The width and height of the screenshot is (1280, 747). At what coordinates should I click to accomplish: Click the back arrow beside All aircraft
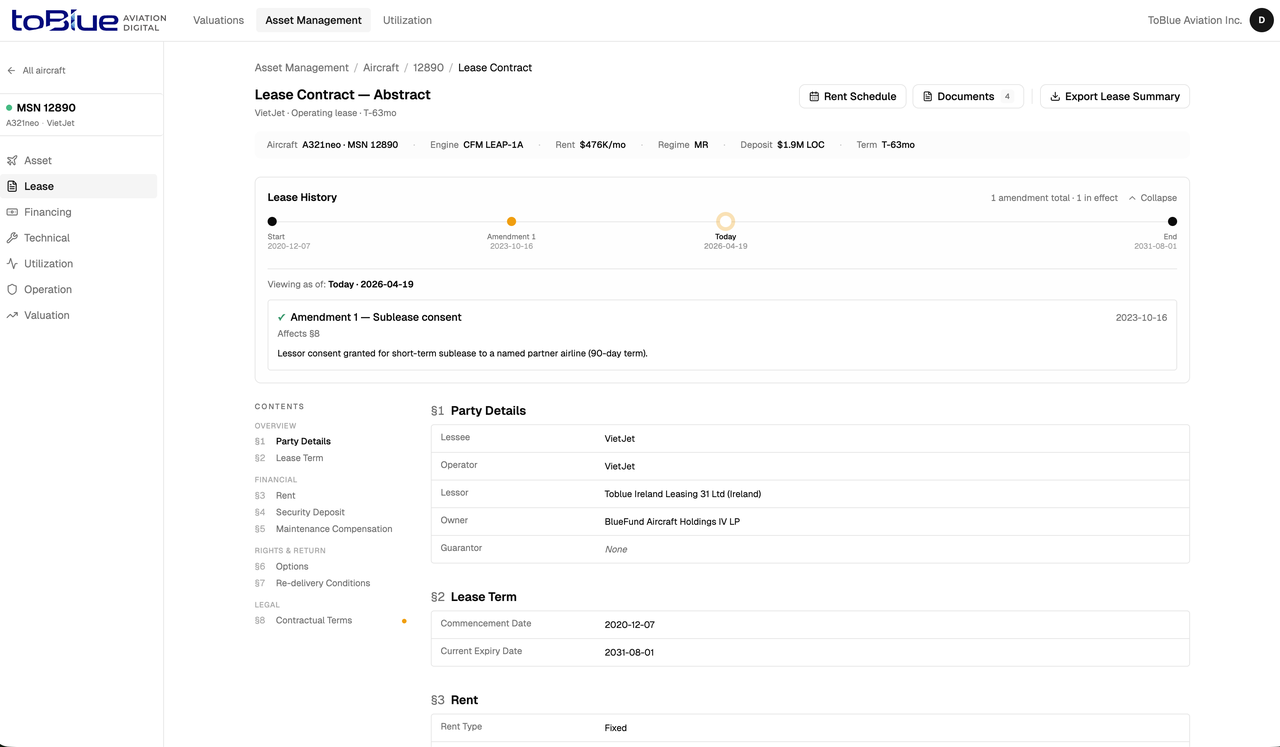(11, 71)
